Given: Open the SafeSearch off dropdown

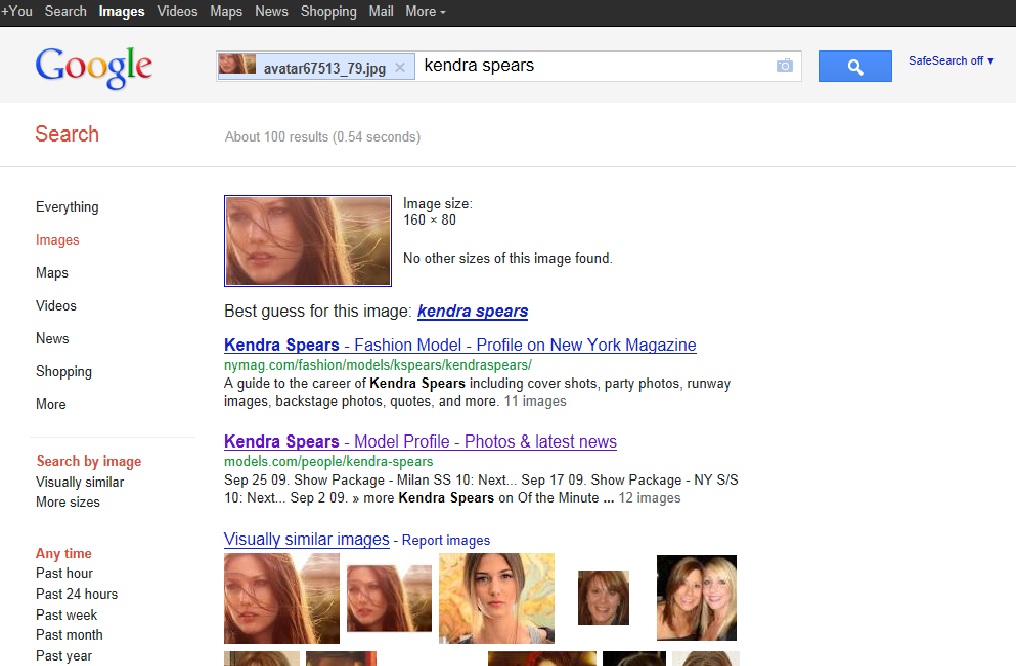Looking at the screenshot, I should (950, 61).
